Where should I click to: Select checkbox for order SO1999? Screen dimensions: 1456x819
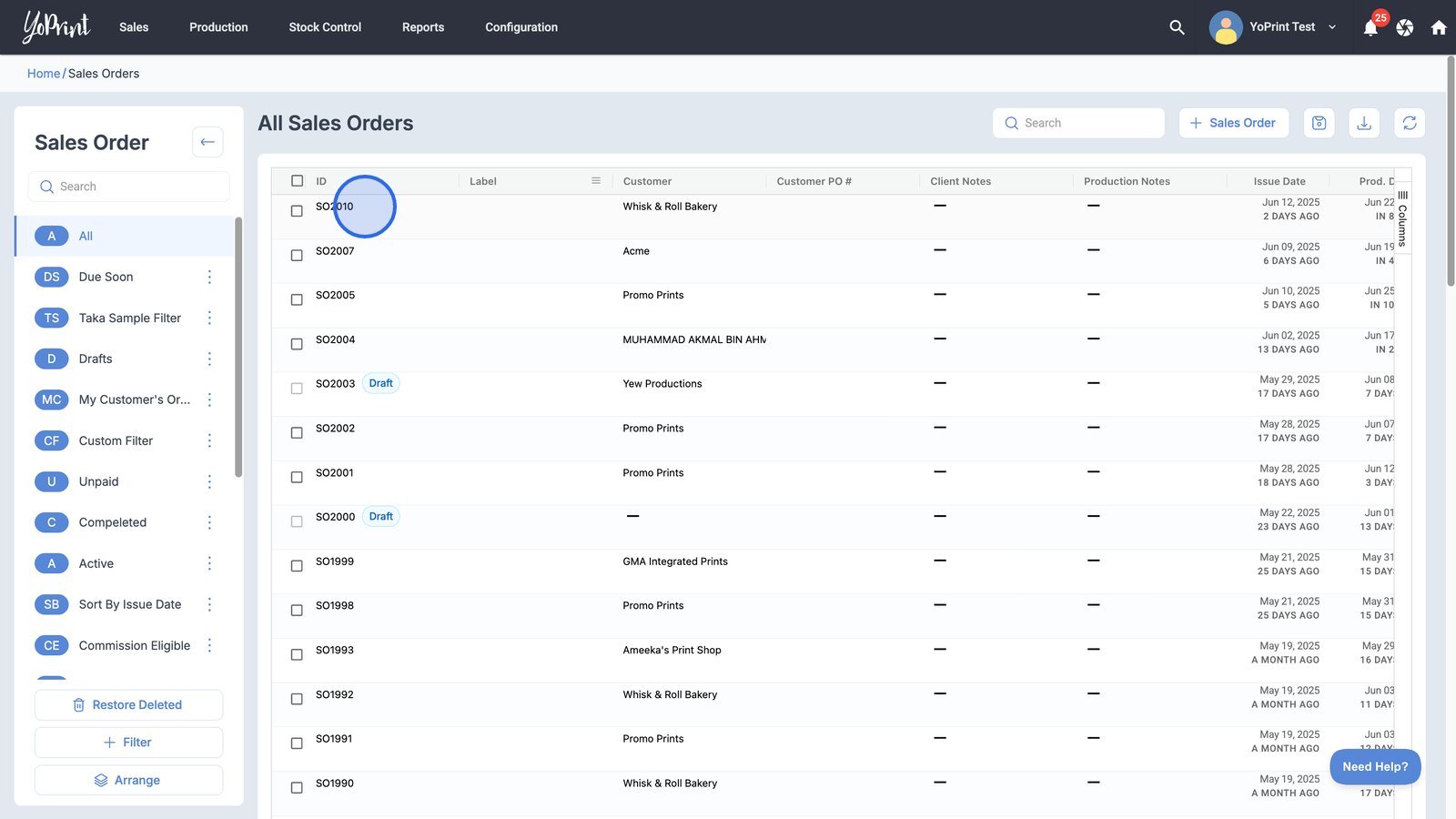tap(297, 566)
